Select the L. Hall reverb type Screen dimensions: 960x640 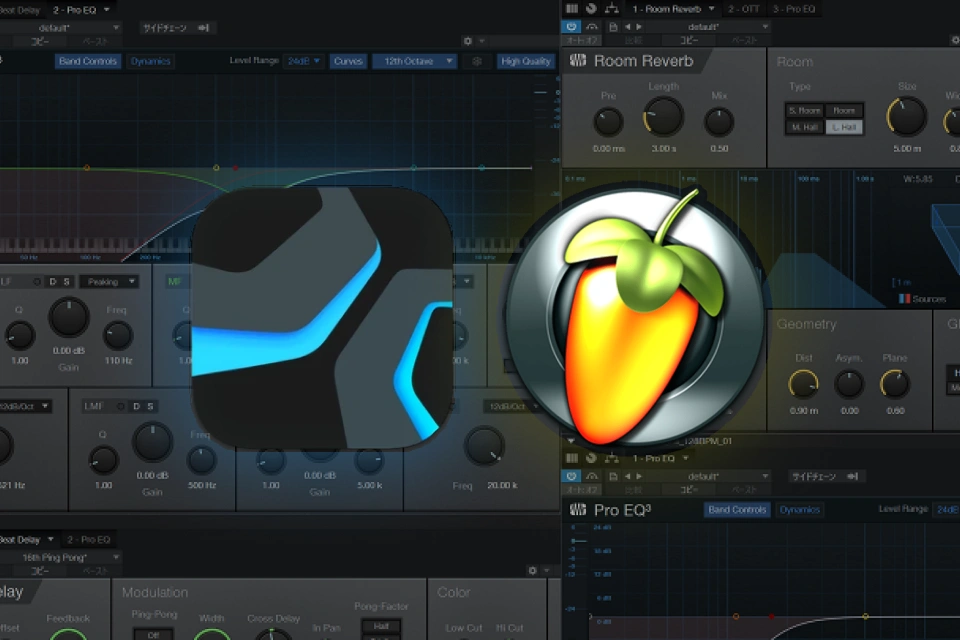pyautogui.click(x=844, y=127)
